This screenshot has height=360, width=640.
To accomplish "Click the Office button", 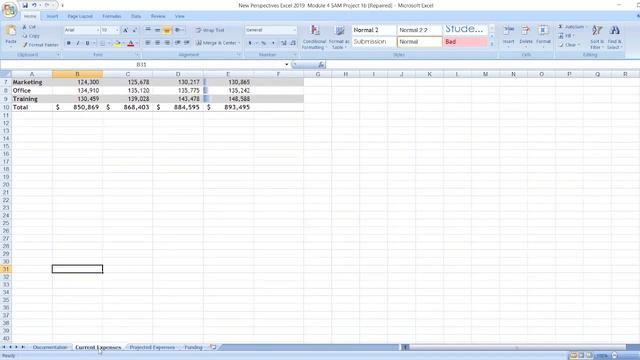I will pyautogui.click(x=9, y=10).
